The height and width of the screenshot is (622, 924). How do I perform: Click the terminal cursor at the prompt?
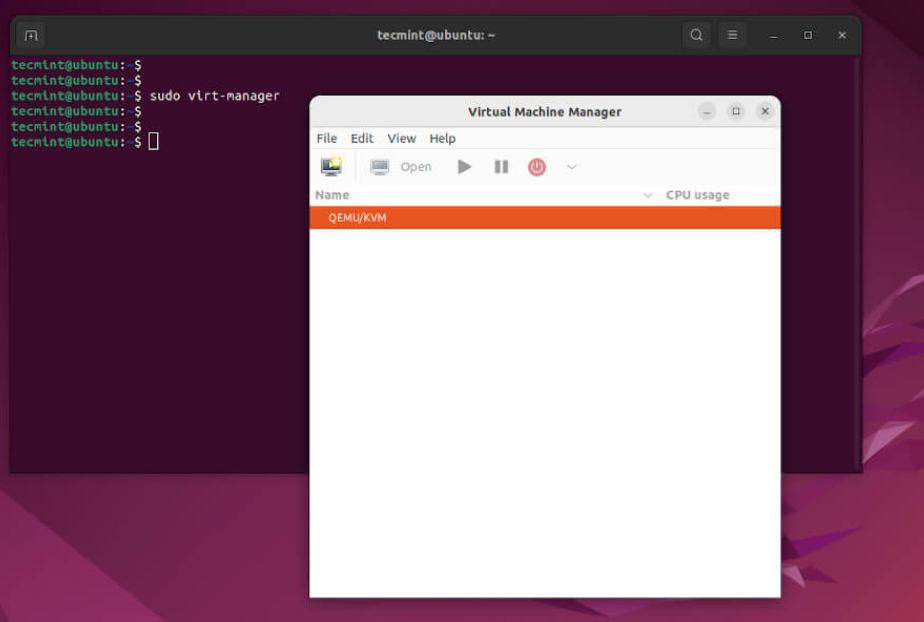tap(153, 141)
